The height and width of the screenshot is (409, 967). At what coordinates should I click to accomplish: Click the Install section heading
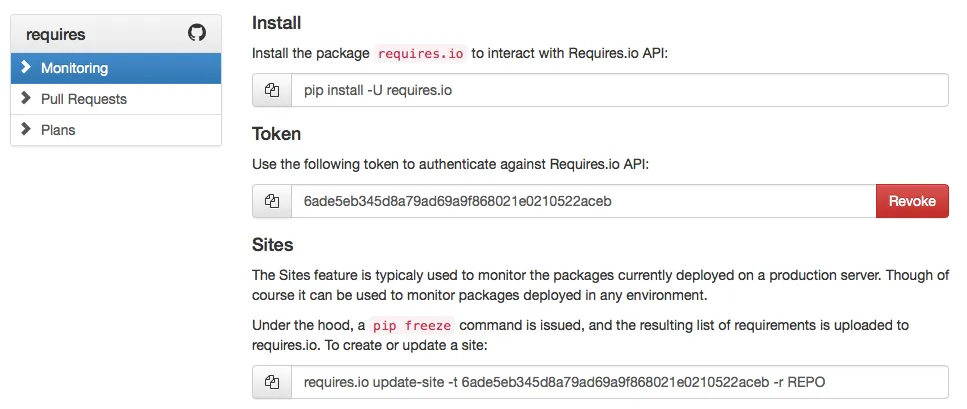point(276,23)
